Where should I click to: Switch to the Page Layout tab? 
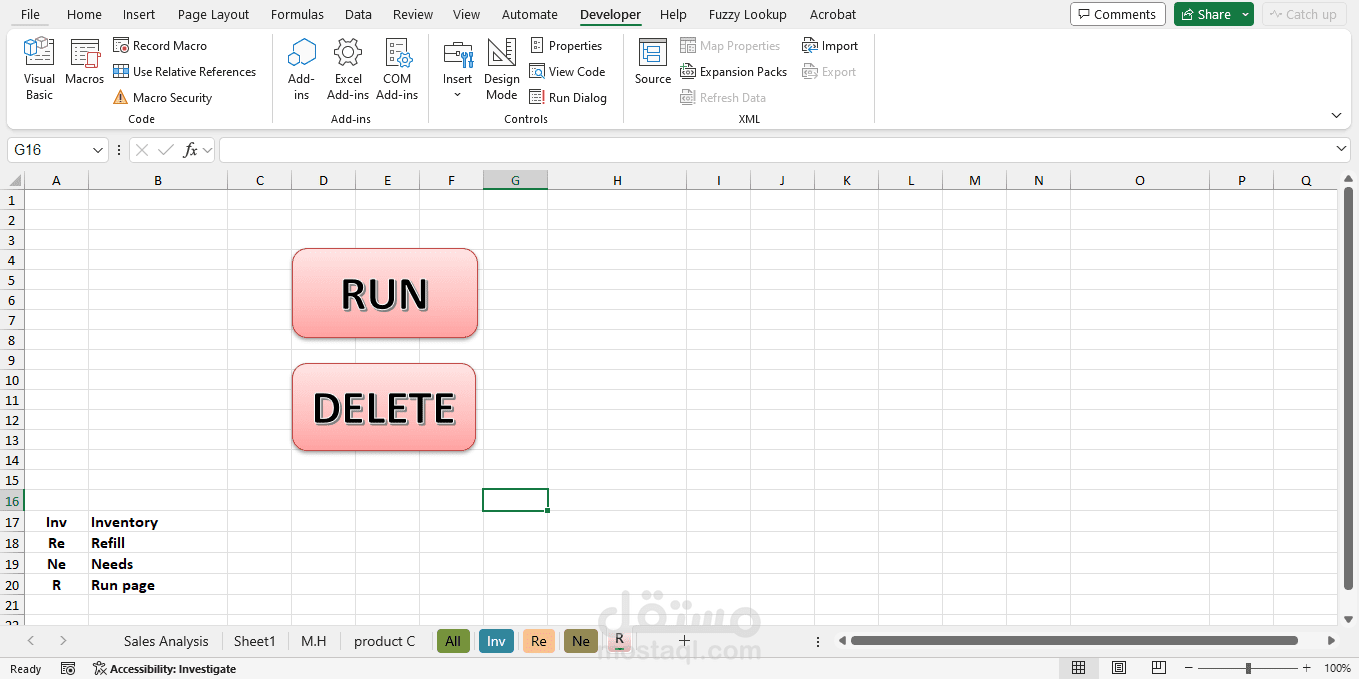[214, 14]
